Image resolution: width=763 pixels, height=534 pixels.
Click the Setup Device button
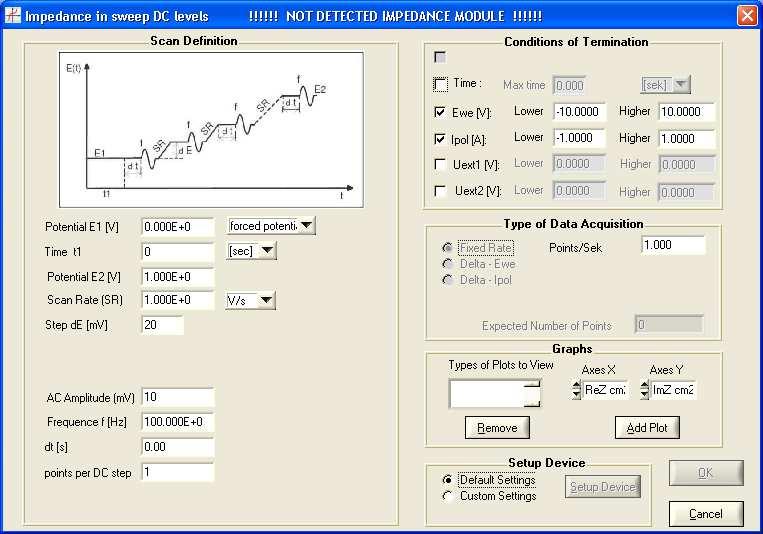pos(602,487)
